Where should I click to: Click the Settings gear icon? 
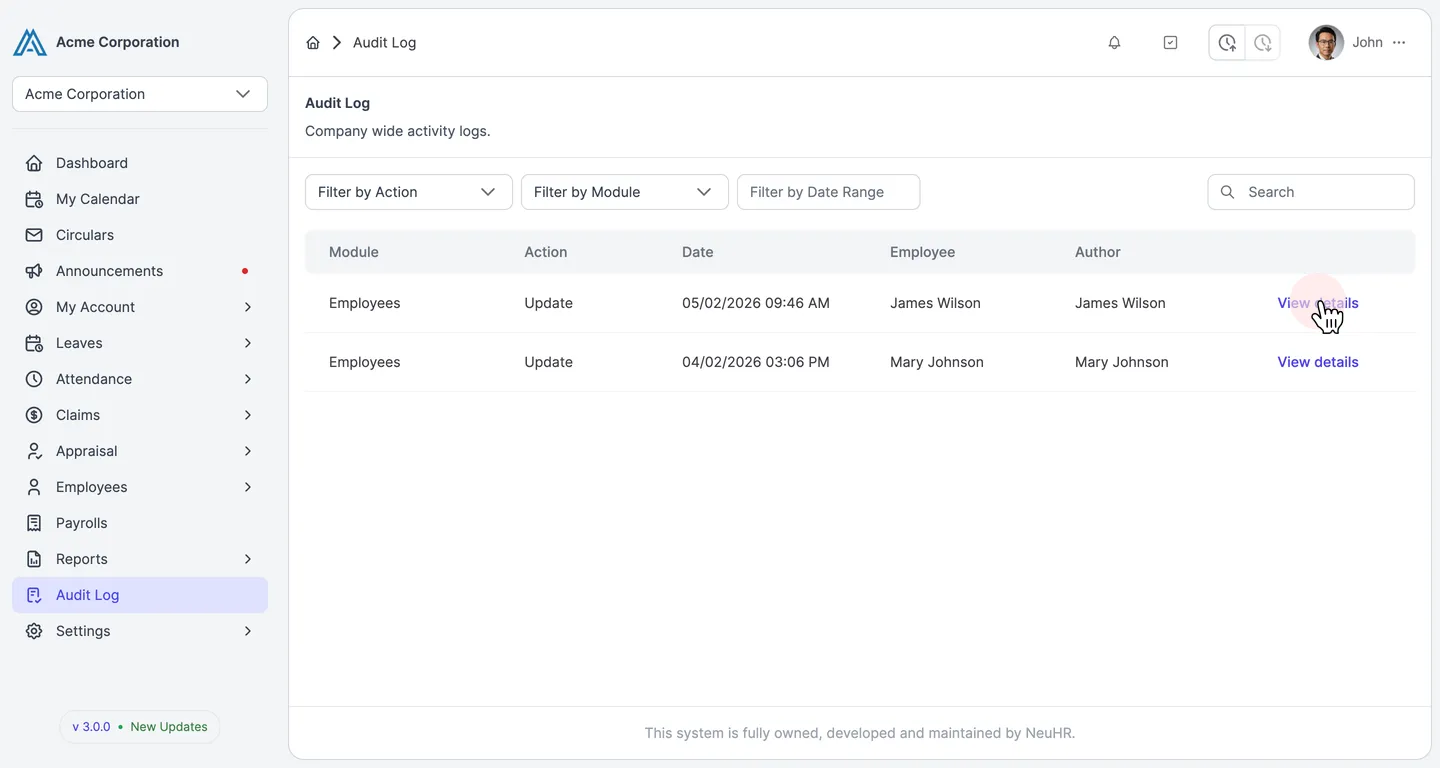coord(34,631)
